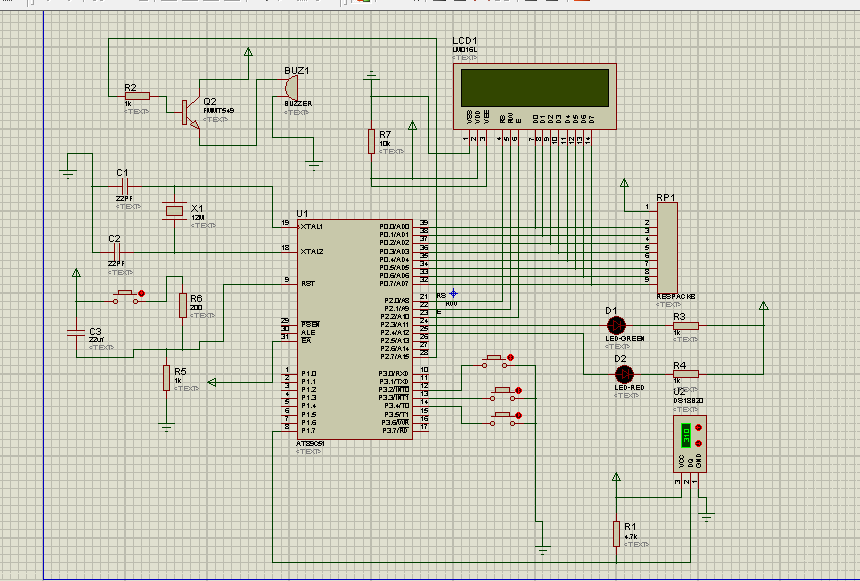Screen dimensions: 860x581
Task: Push the button wired to P3.2/INT0
Action: point(494,358)
